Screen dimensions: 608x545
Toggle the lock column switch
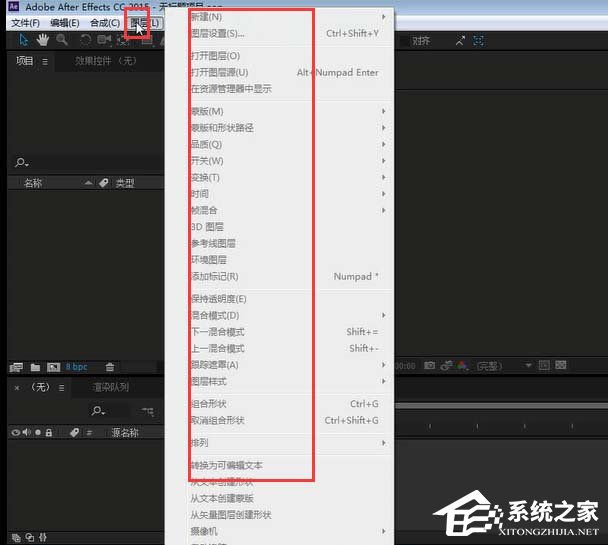pyautogui.click(x=49, y=433)
